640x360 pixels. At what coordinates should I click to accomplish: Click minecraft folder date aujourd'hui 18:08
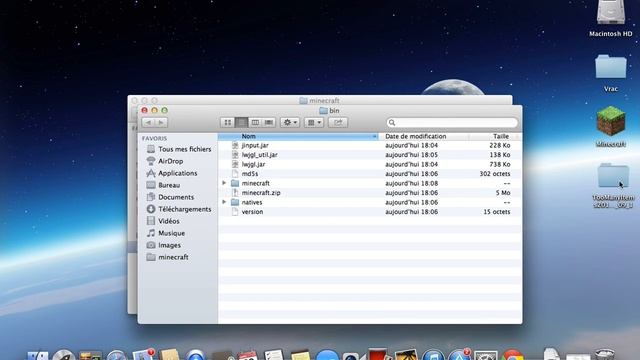pos(411,183)
